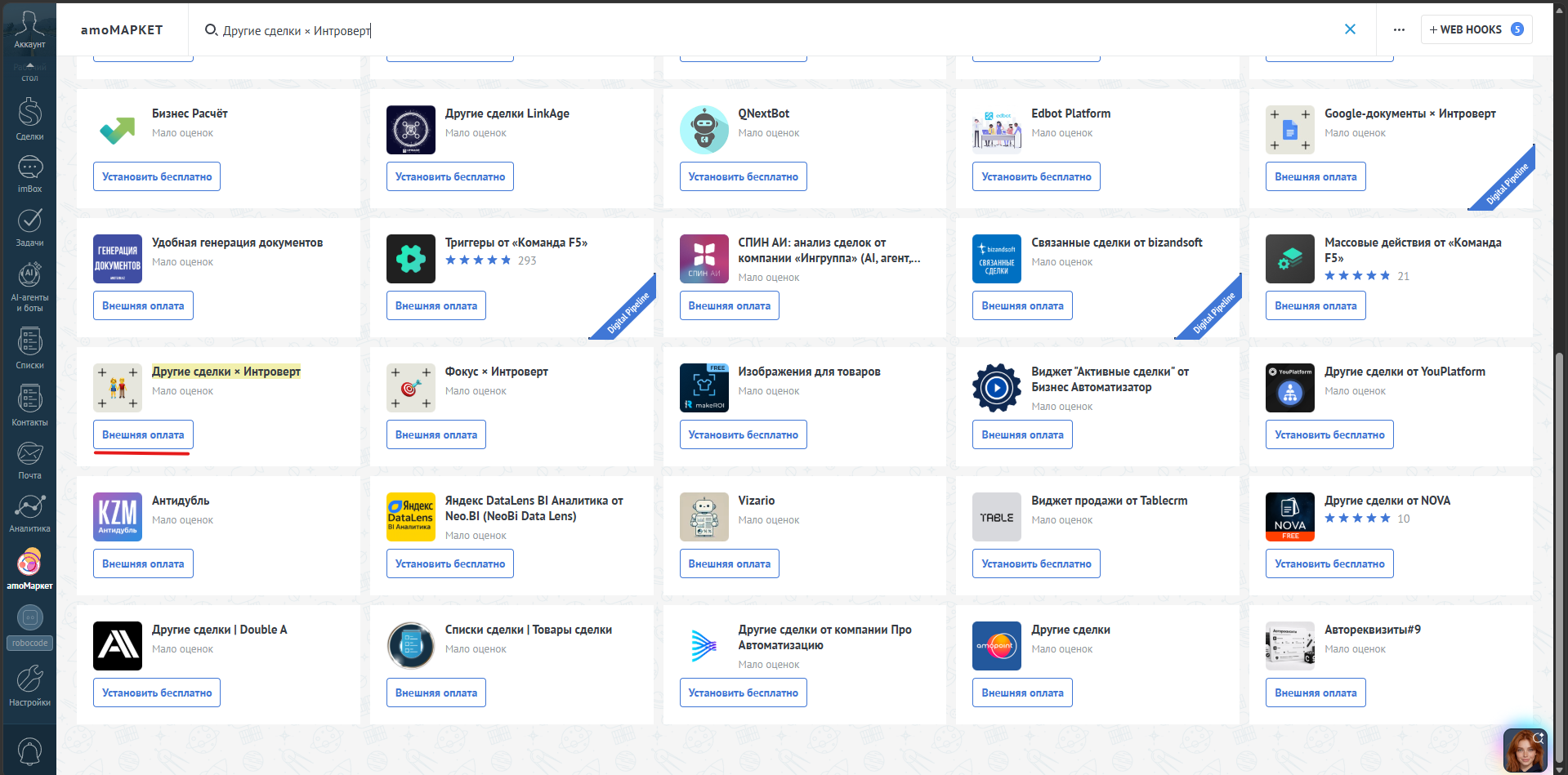1568x775 pixels.
Task: Open AI-агенты и боты section
Action: tap(29, 287)
